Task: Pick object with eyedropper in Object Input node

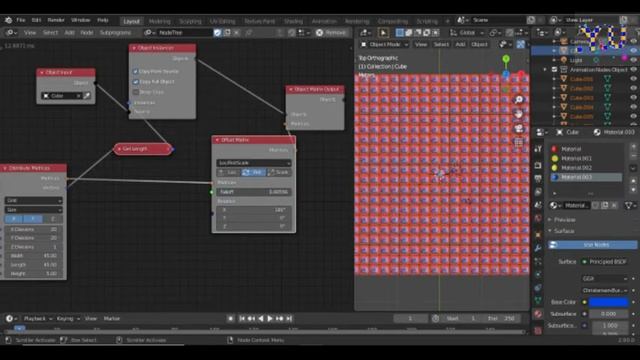Action: [x=87, y=96]
